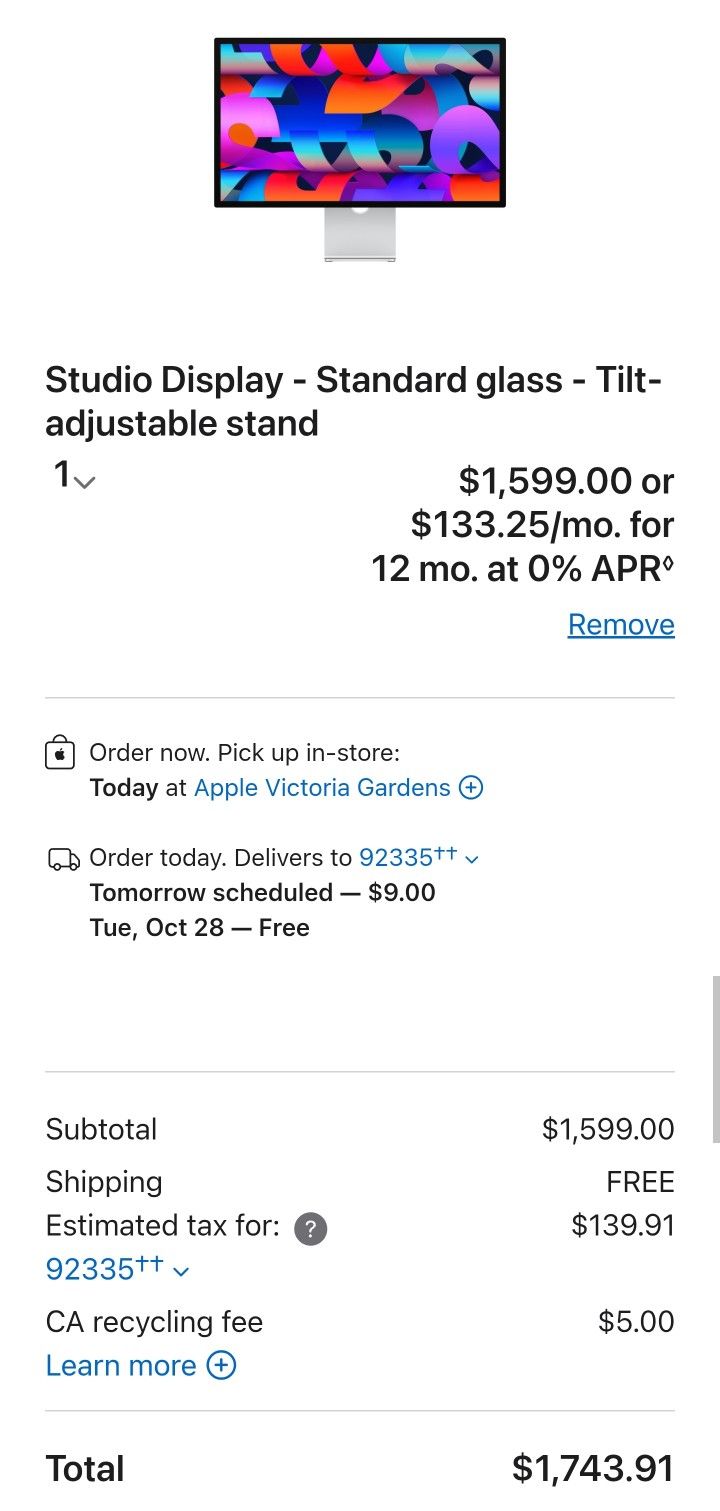The width and height of the screenshot is (720, 1511).
Task: Click the Subtotal row label
Action: click(x=101, y=1129)
